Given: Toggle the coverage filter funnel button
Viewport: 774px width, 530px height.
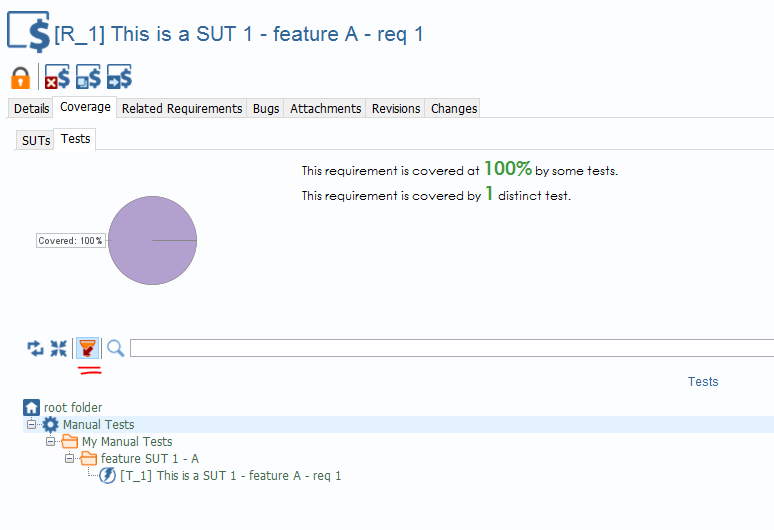Looking at the screenshot, I should point(88,348).
